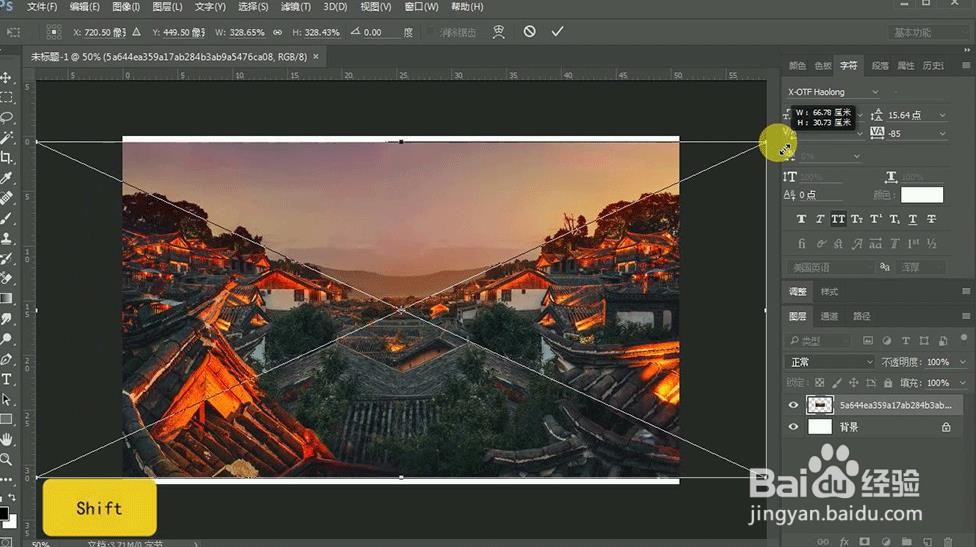Click the 5a644ea359a17ab layer thumbnail
The height and width of the screenshot is (547, 976).
click(x=819, y=405)
